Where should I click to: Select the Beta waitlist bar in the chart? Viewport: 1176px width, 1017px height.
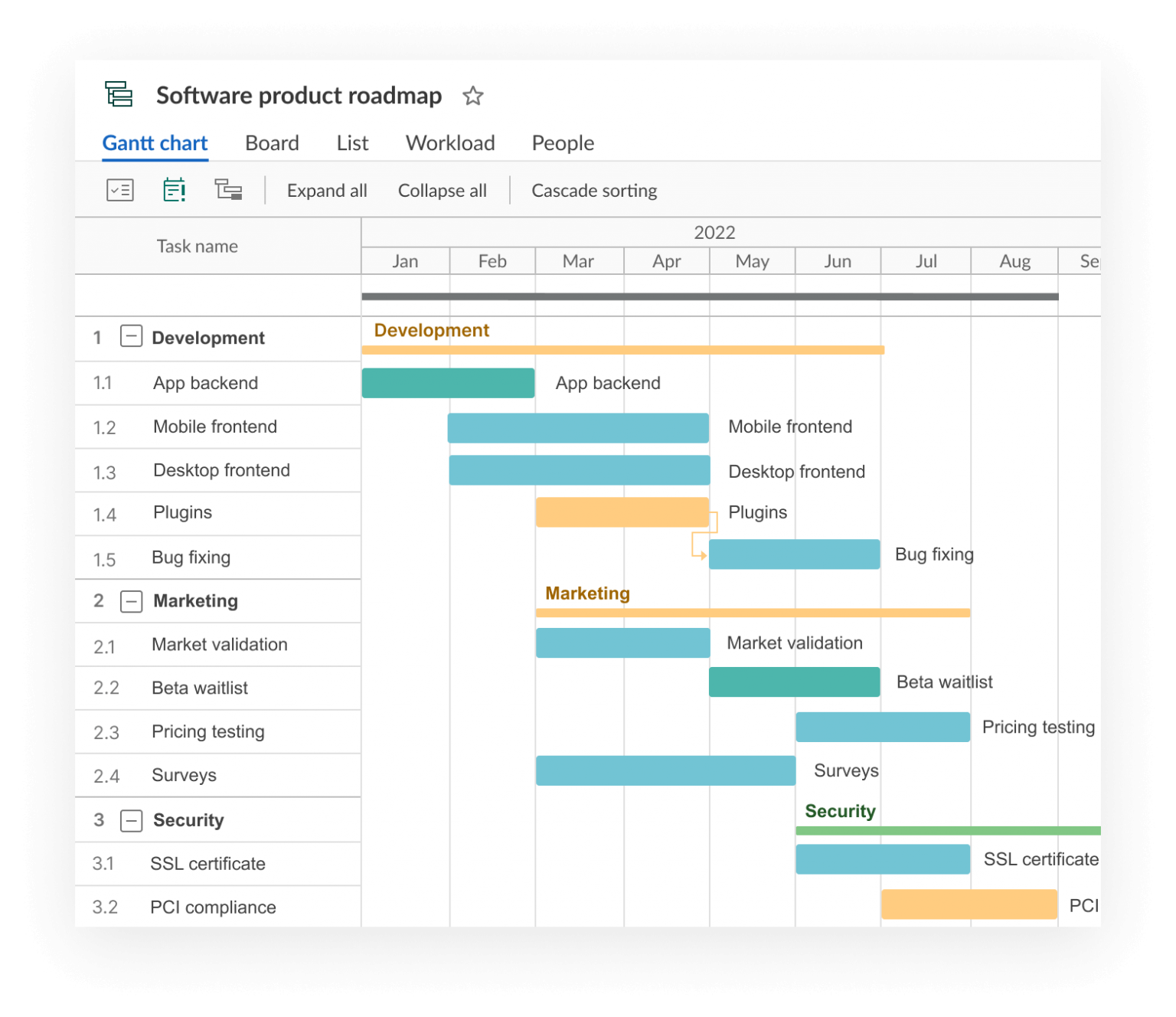[x=794, y=682]
